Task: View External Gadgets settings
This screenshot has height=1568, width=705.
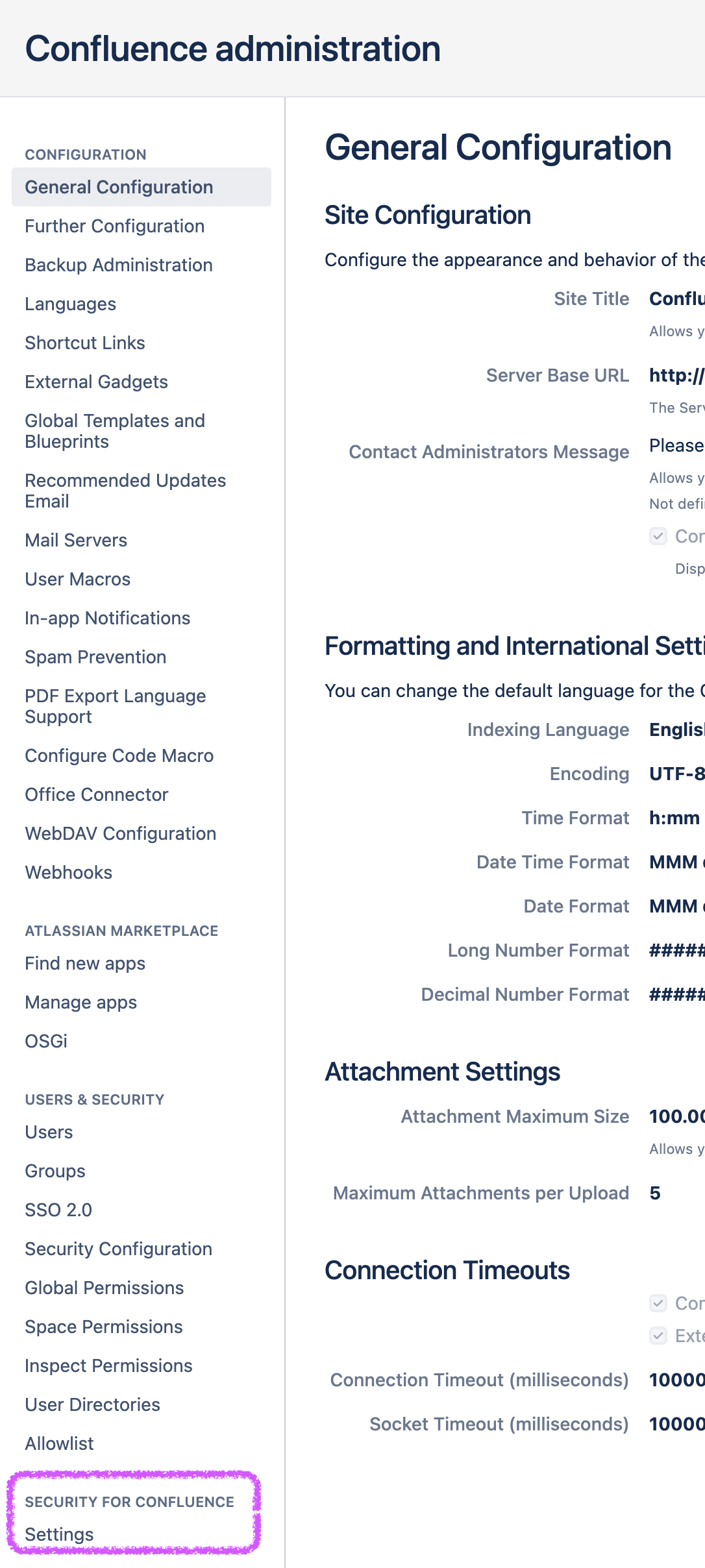Action: click(x=95, y=382)
